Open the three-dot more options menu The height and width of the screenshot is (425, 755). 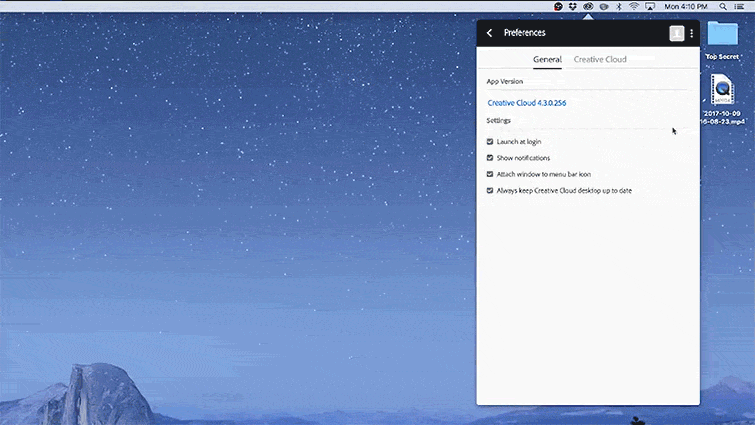coord(691,33)
